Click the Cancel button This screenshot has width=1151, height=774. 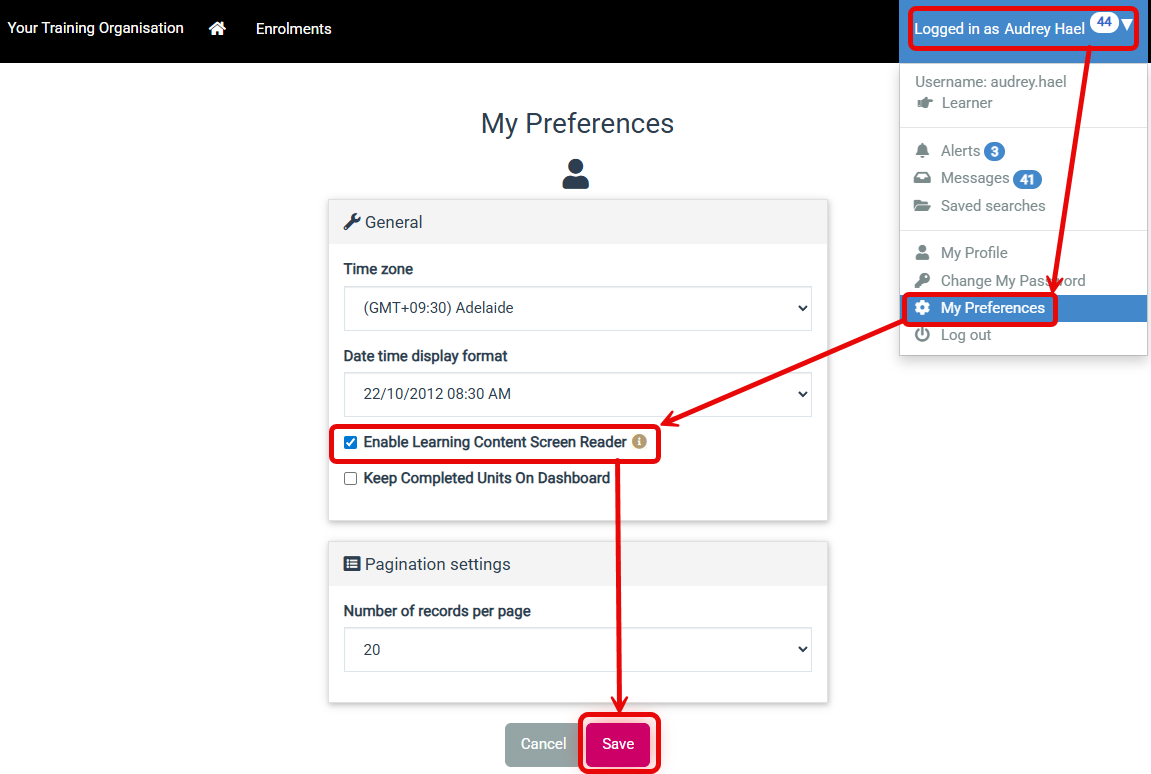(x=543, y=744)
